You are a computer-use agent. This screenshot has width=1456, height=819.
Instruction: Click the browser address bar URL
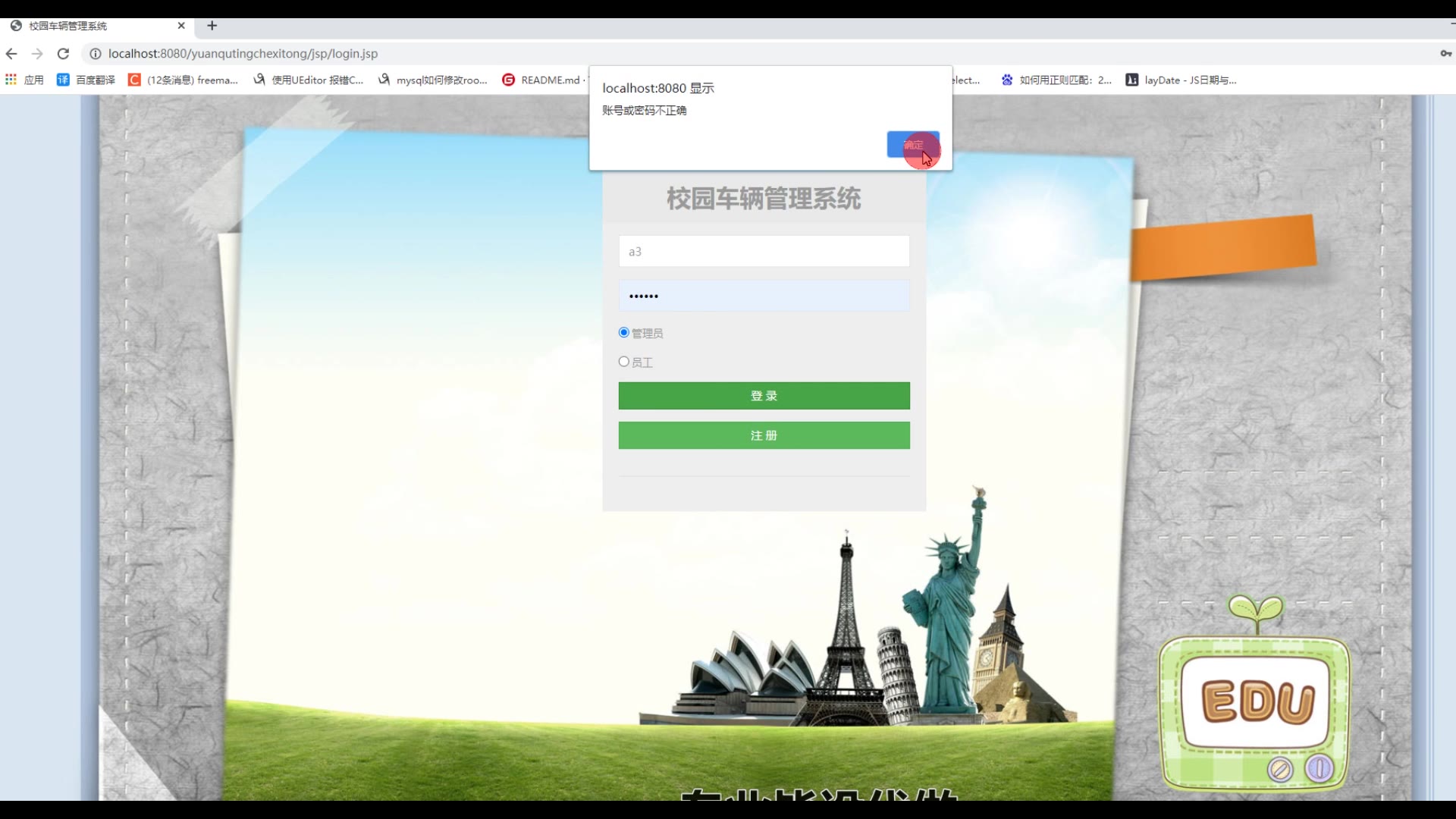243,54
